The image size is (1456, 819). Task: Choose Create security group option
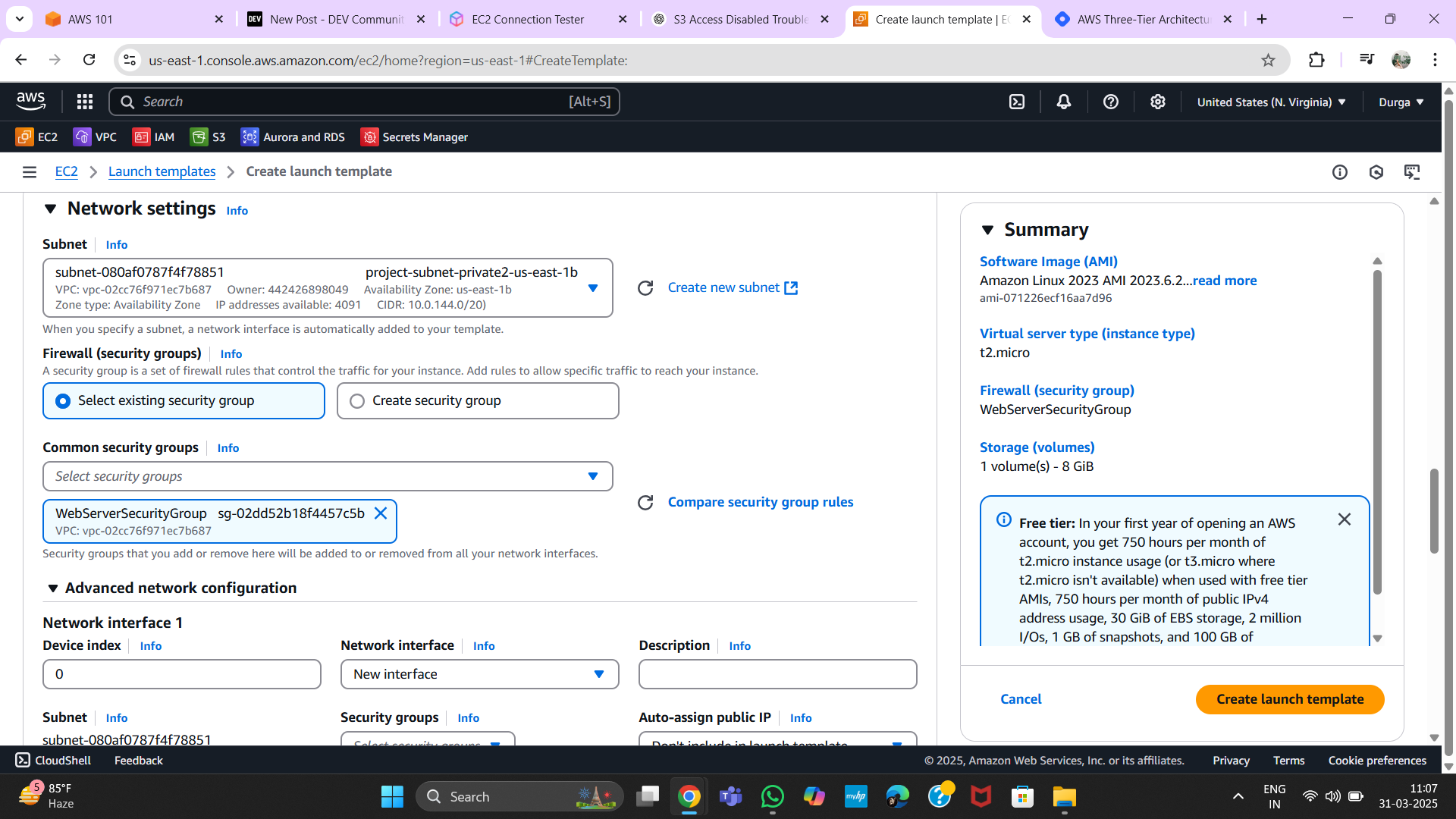pos(478,400)
